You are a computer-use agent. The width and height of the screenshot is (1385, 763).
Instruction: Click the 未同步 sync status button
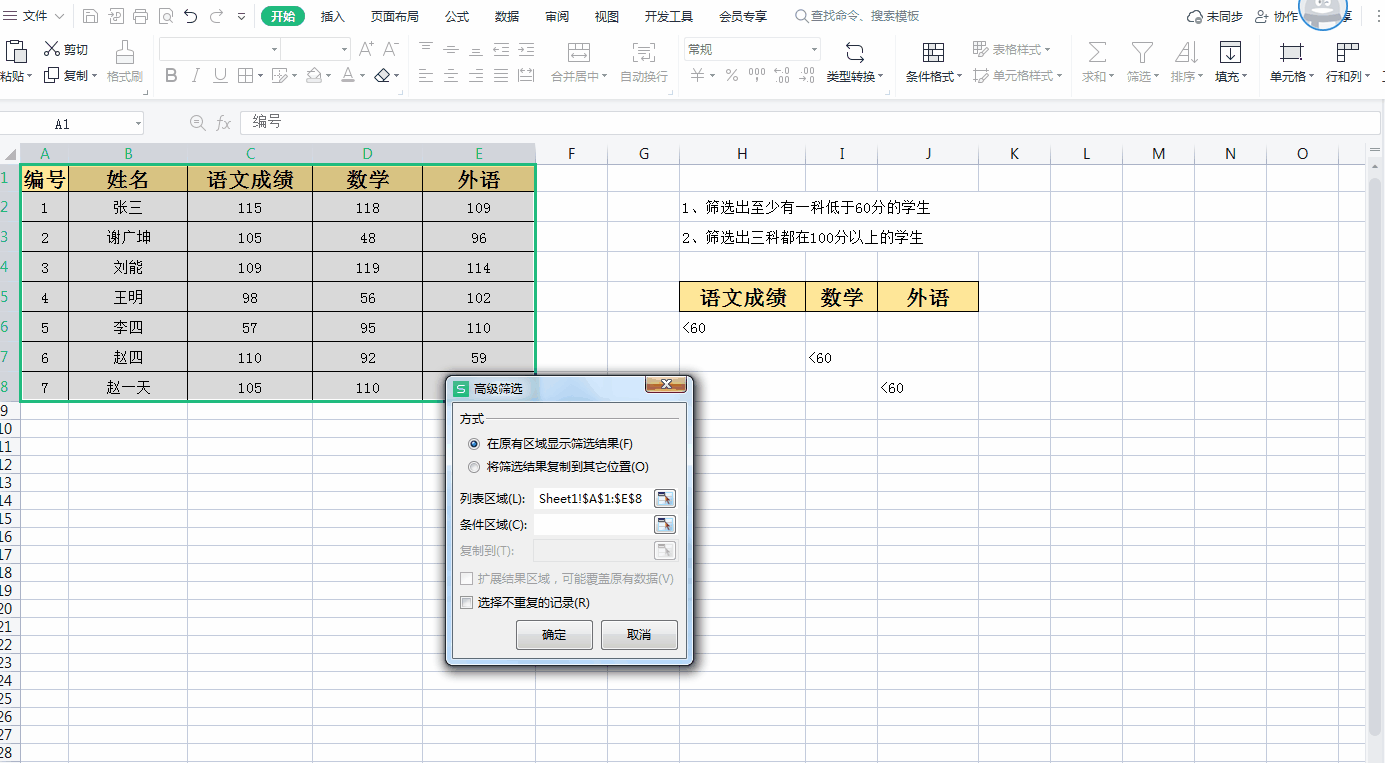click(x=1214, y=16)
